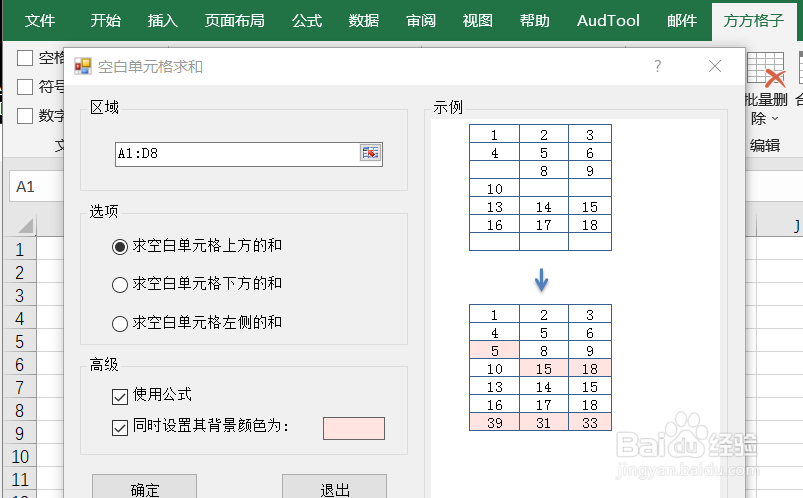Click the Name Box showing A1

click(36, 186)
